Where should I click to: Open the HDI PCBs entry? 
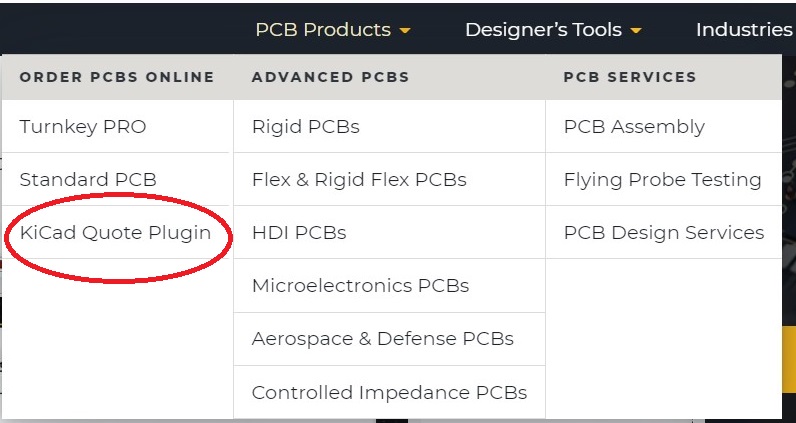pos(299,233)
